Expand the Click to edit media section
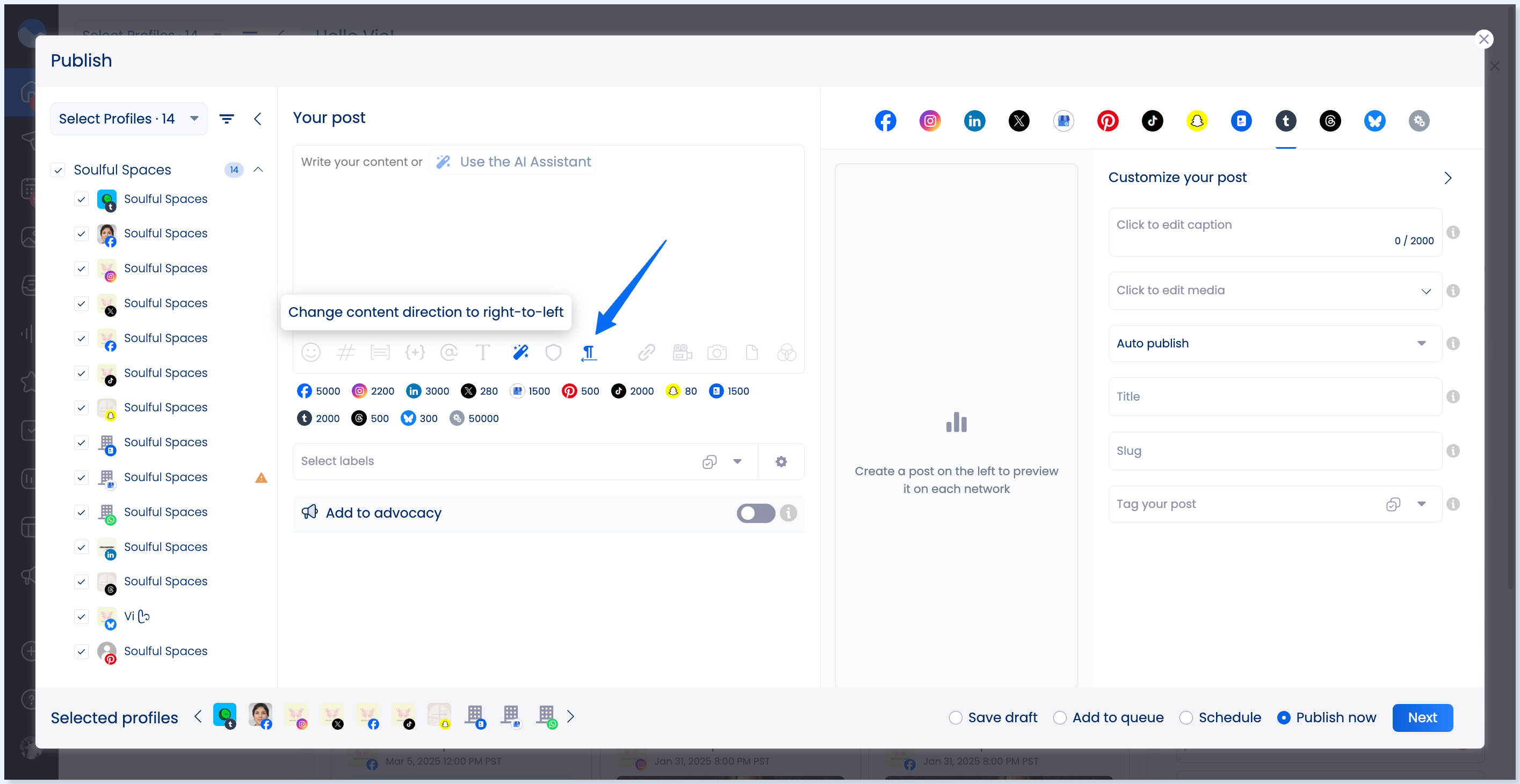The image size is (1520, 784). pos(1425,291)
